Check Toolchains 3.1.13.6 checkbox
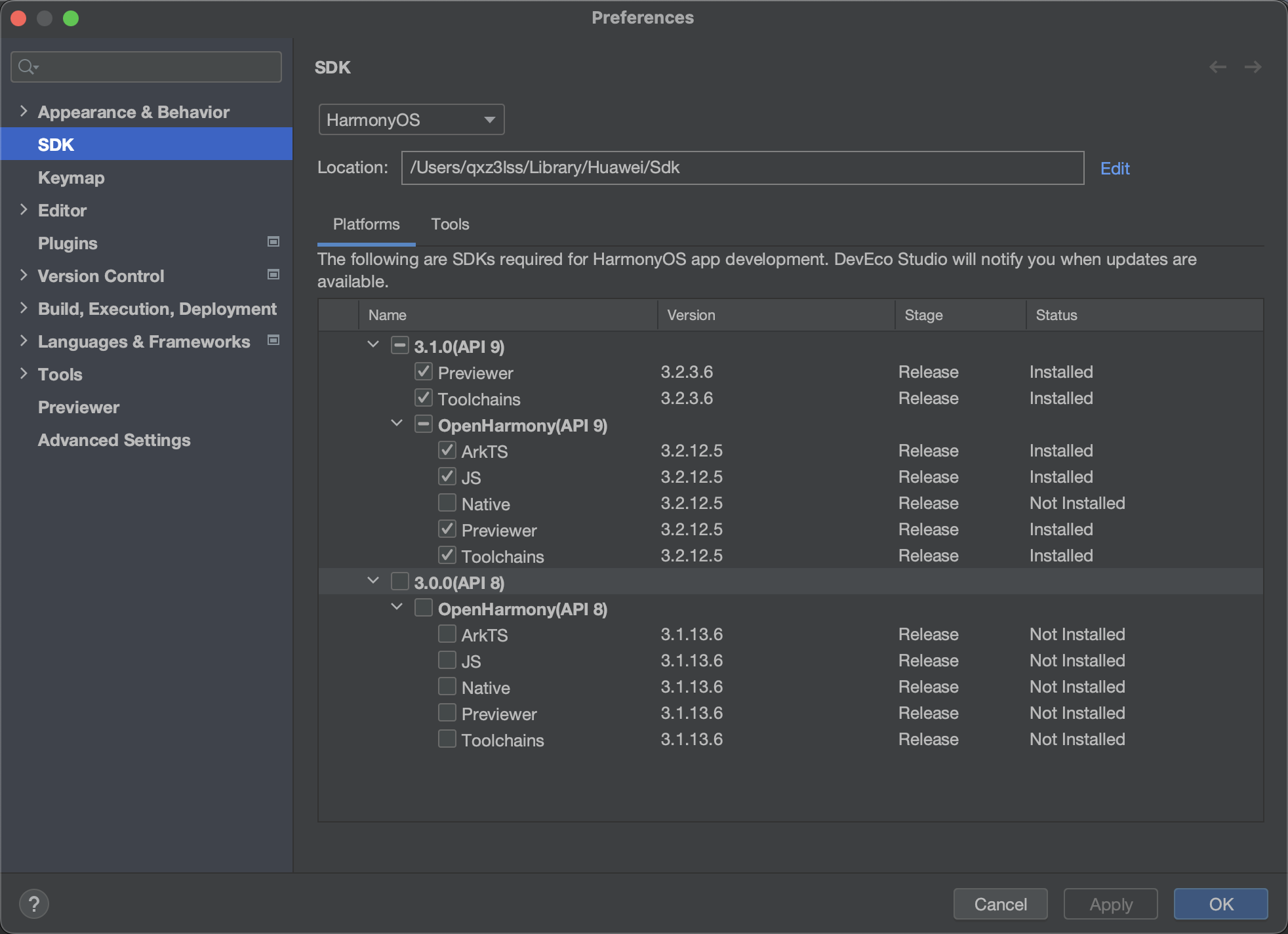Screen dimensions: 1288x934 tap(447, 739)
